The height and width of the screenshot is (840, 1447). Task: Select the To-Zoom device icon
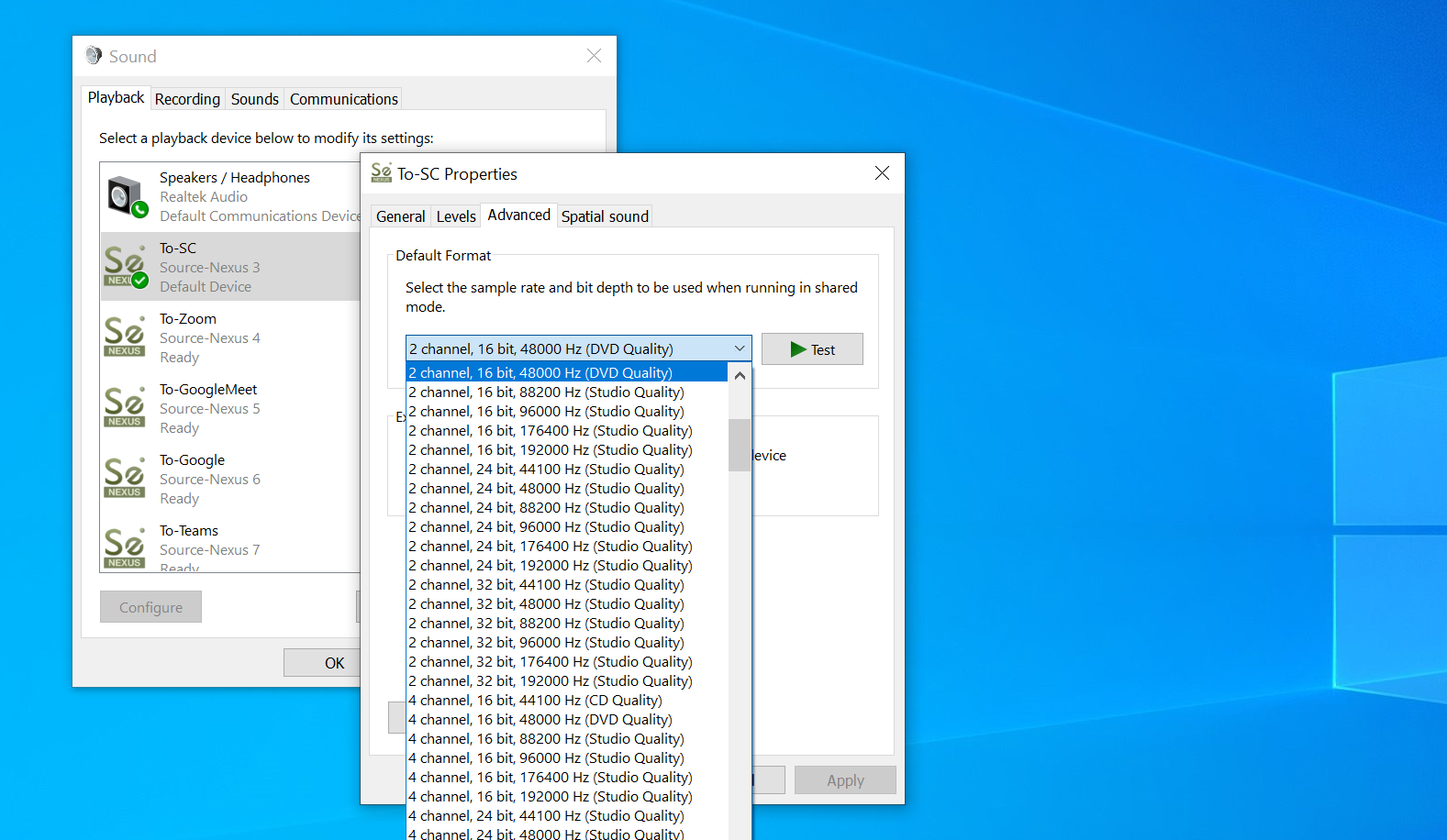click(x=125, y=337)
